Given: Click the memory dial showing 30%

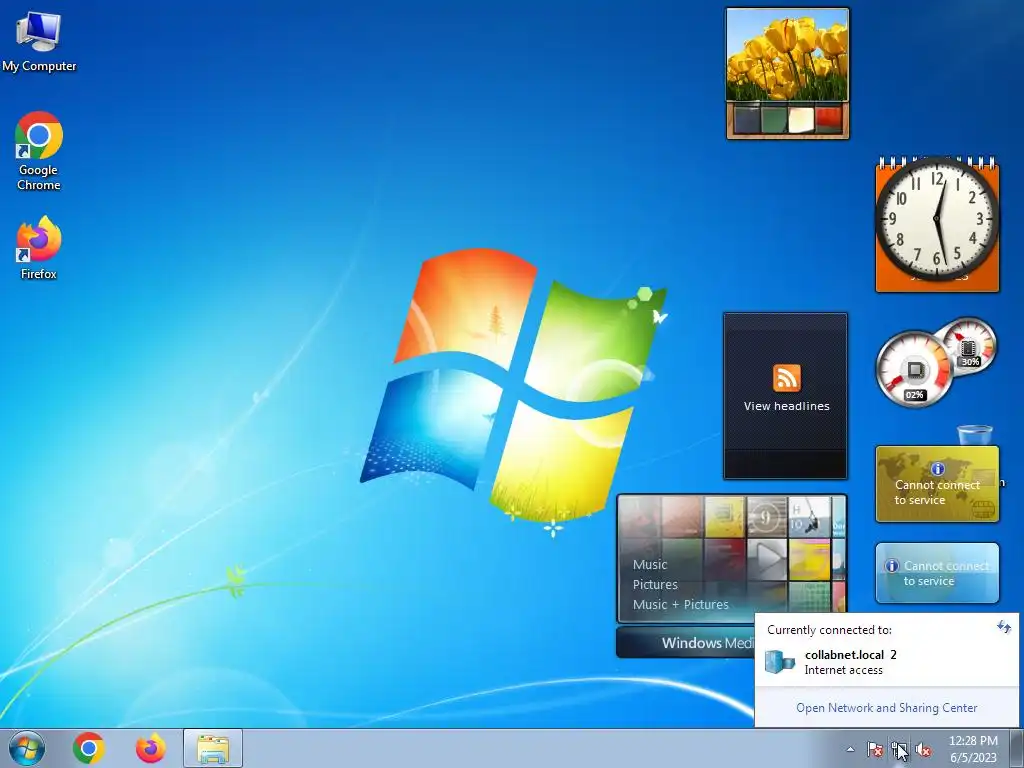Looking at the screenshot, I should point(968,346).
